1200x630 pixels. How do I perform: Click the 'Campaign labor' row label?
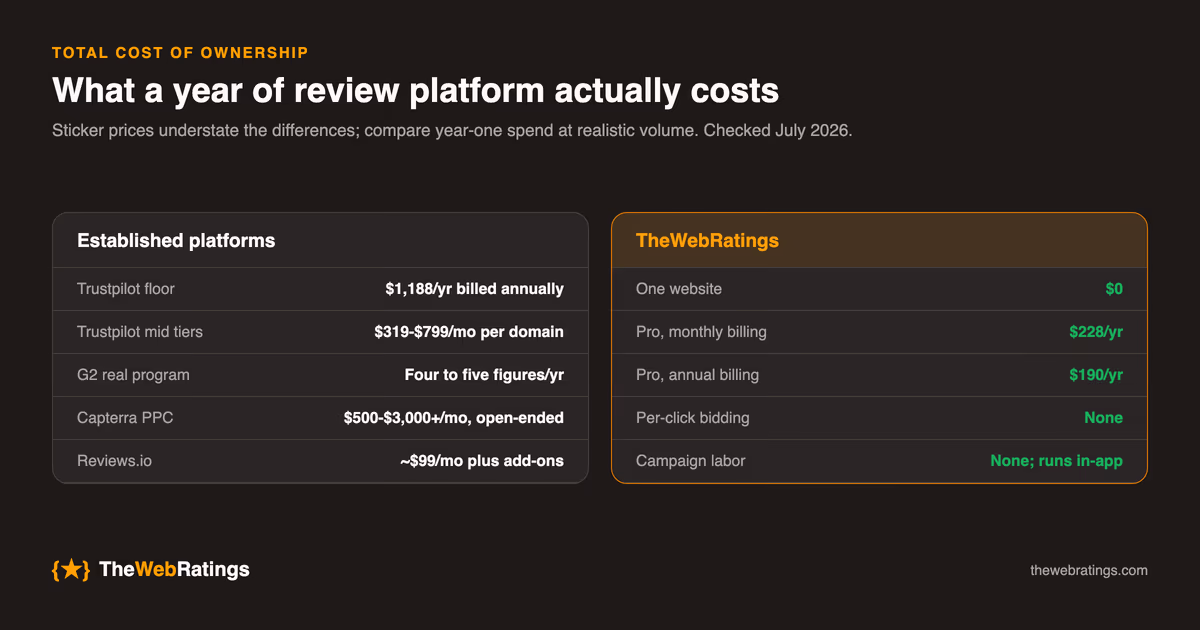tap(691, 461)
